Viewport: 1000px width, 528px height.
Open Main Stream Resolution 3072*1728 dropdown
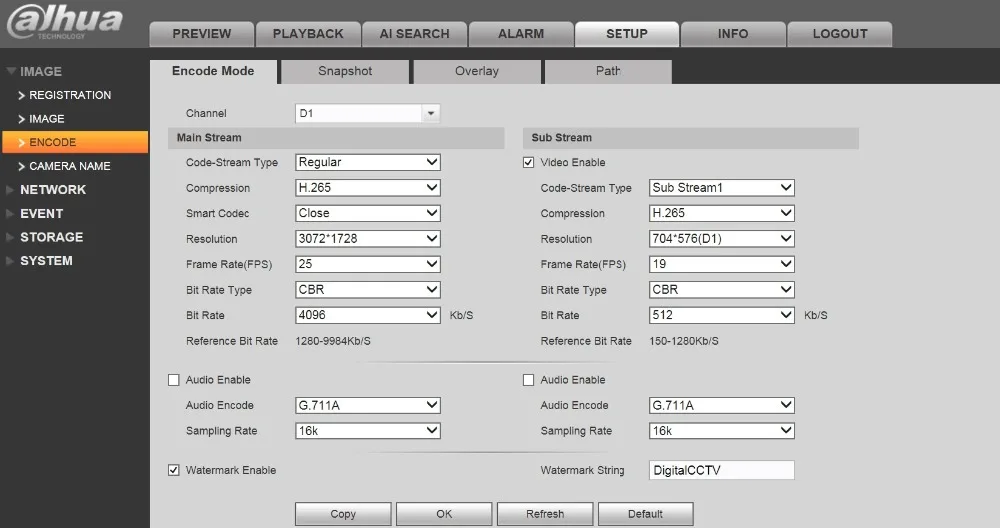point(368,238)
